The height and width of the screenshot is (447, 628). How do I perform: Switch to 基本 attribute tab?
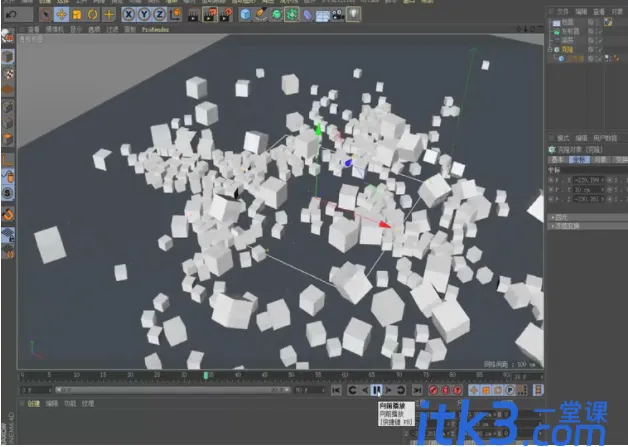[558, 160]
